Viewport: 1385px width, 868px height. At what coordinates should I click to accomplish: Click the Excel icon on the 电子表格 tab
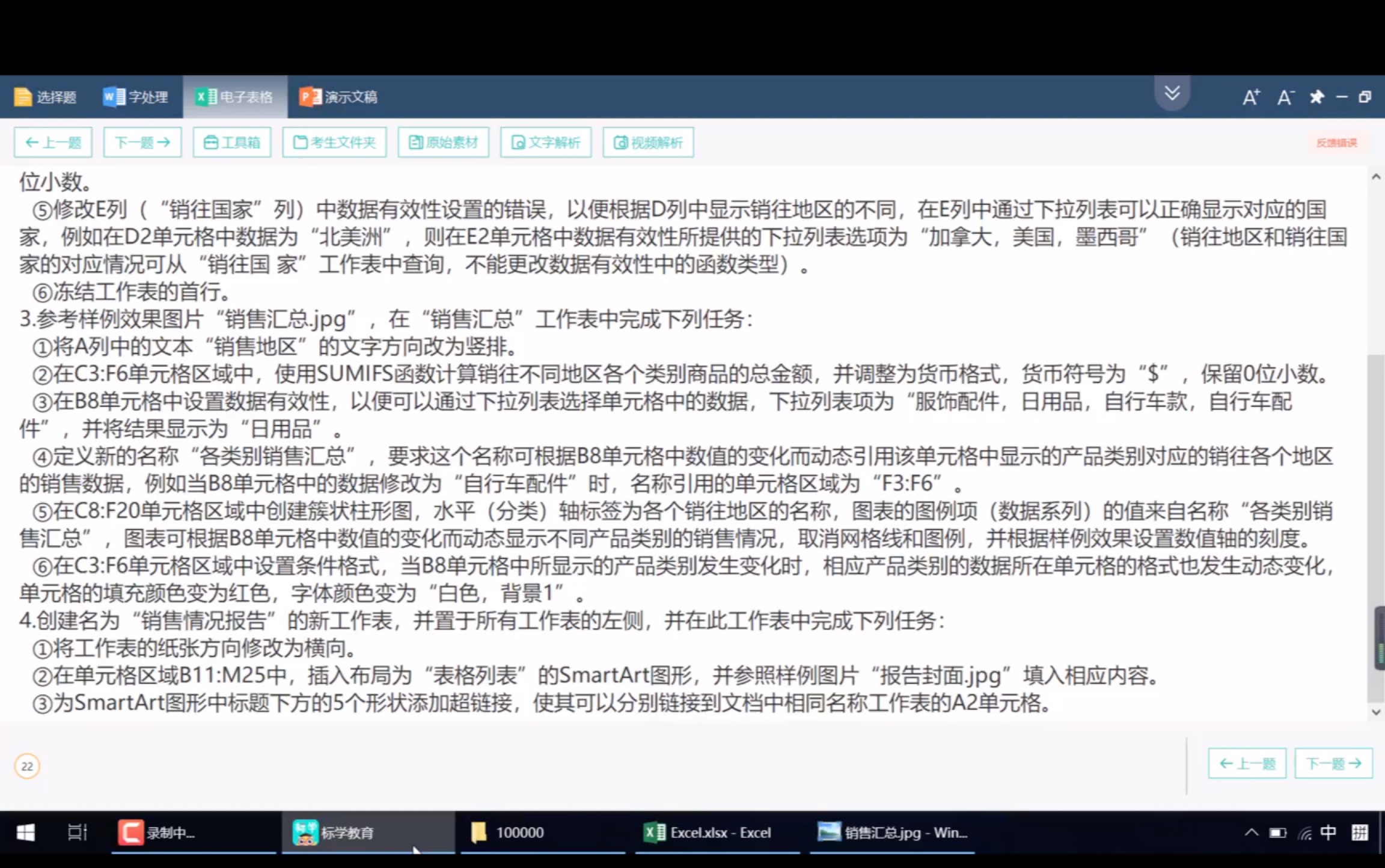coord(206,97)
